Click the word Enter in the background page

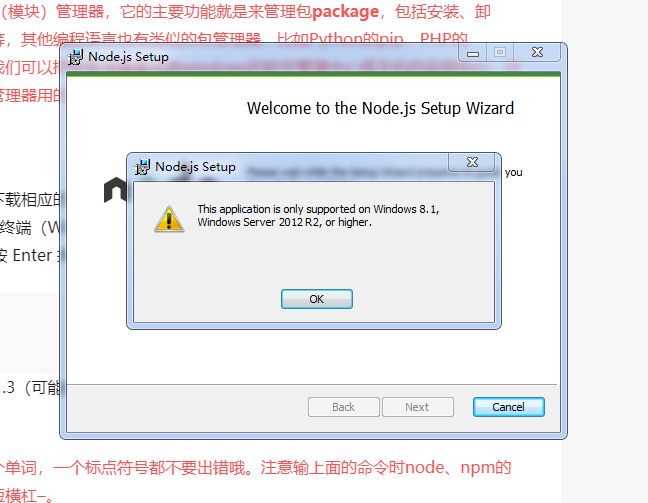coord(32,255)
